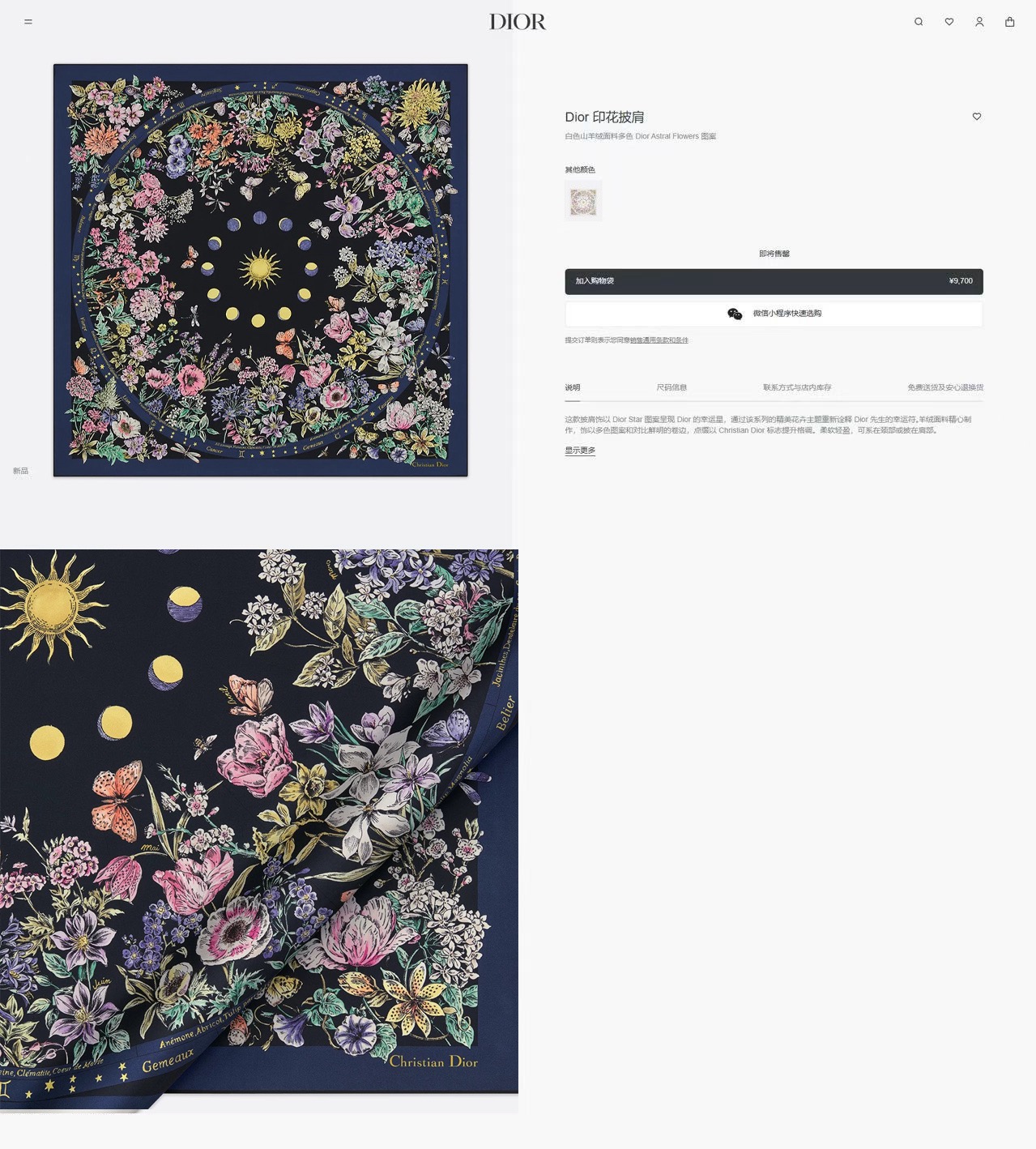The height and width of the screenshot is (1149, 1036).
Task: Switch to 尺码信息 tab
Action: (x=671, y=387)
